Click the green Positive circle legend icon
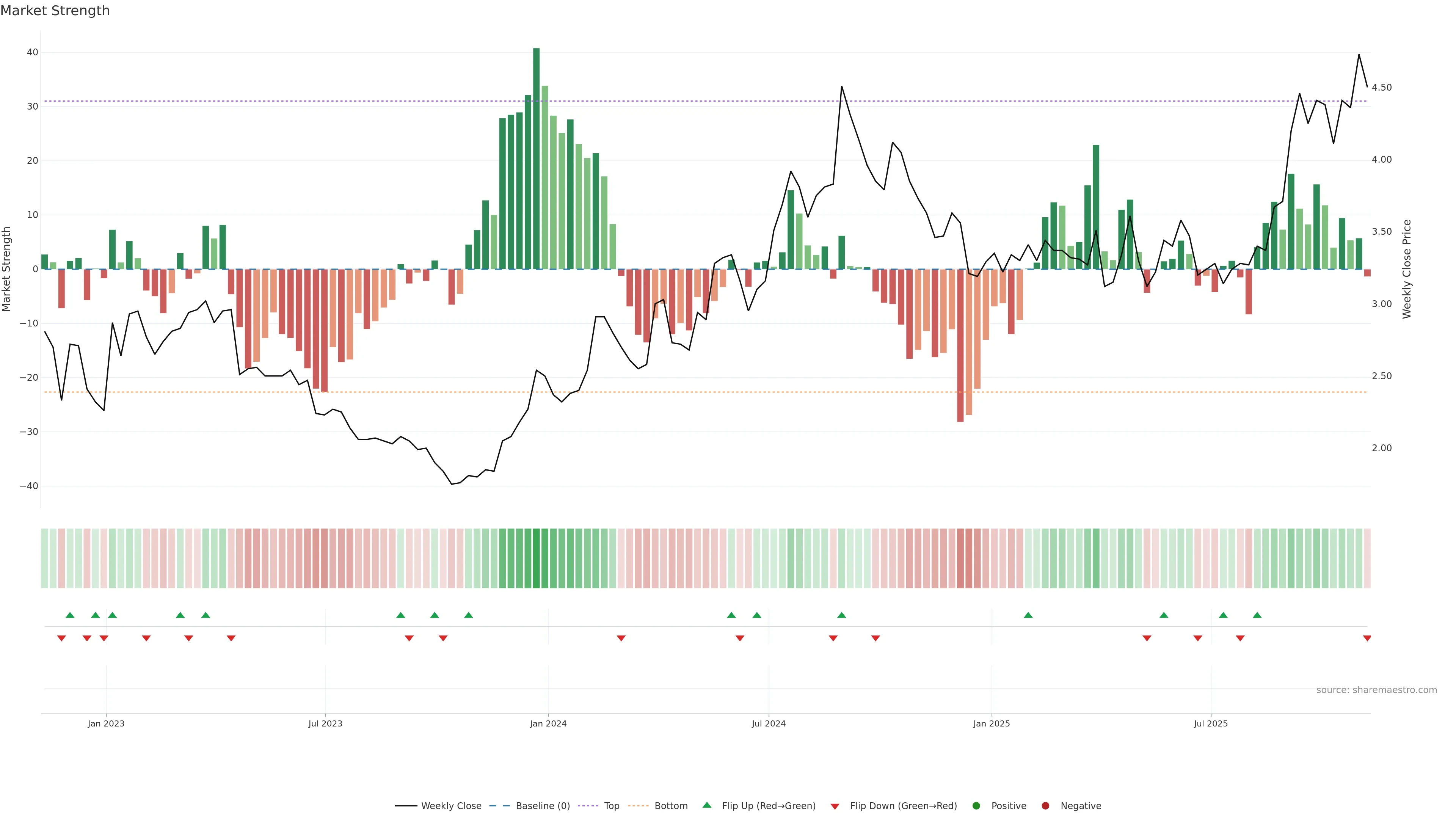This screenshot has width=1456, height=819. click(976, 805)
